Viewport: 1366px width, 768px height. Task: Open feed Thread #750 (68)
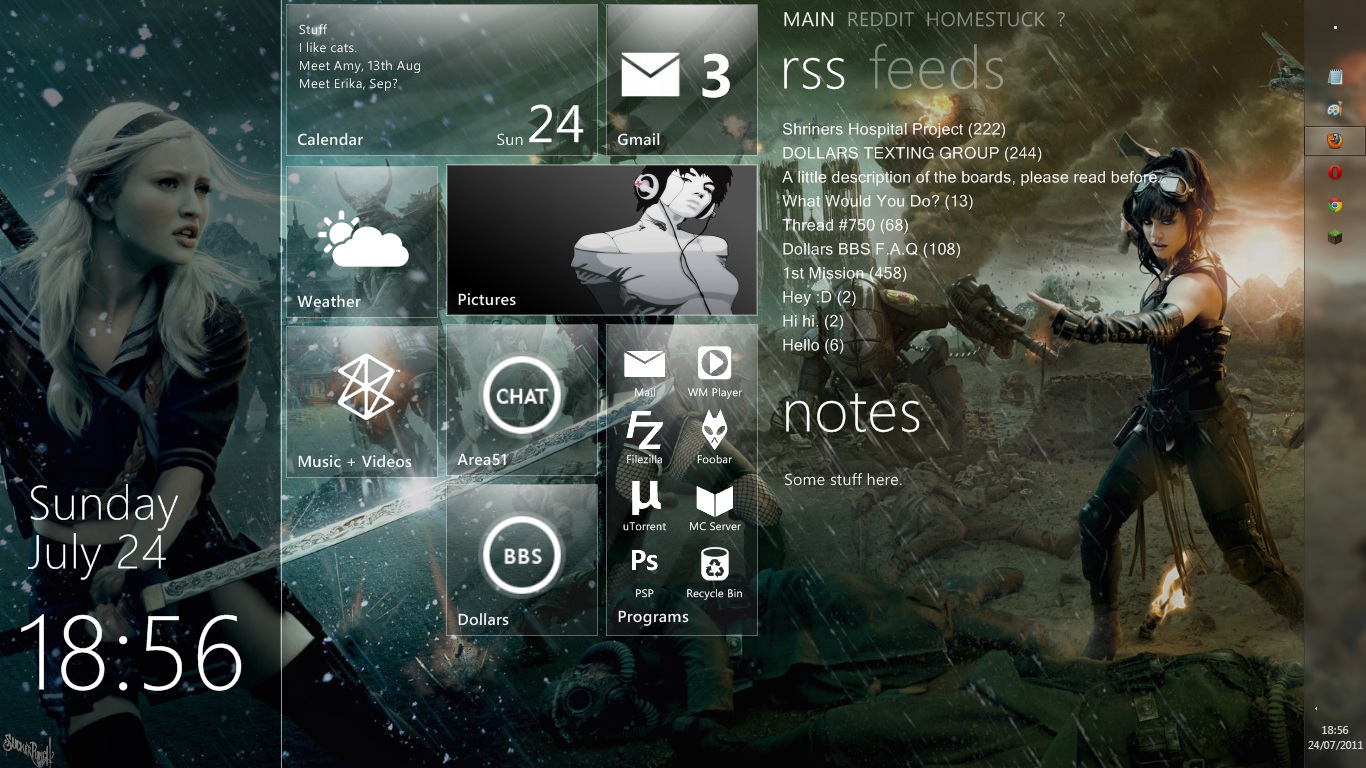tap(846, 225)
